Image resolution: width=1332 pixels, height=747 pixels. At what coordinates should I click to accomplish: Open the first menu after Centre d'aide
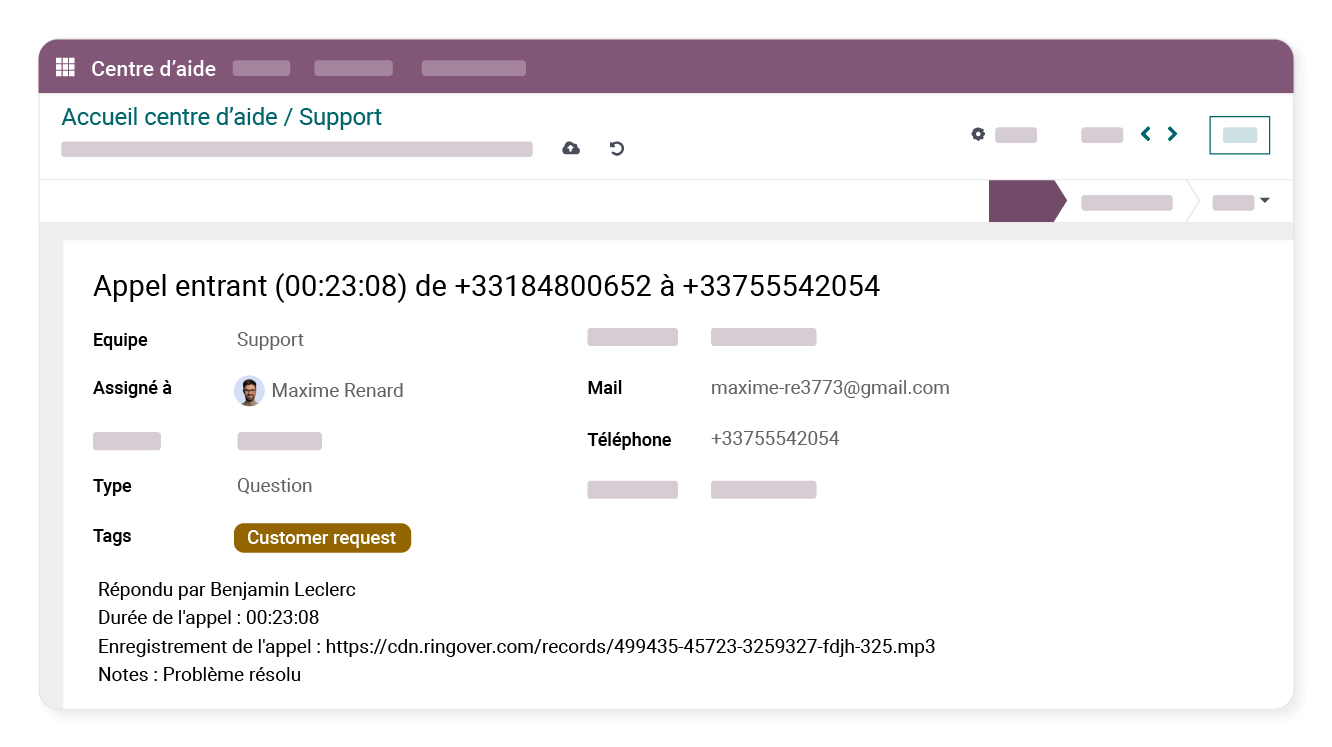point(261,68)
